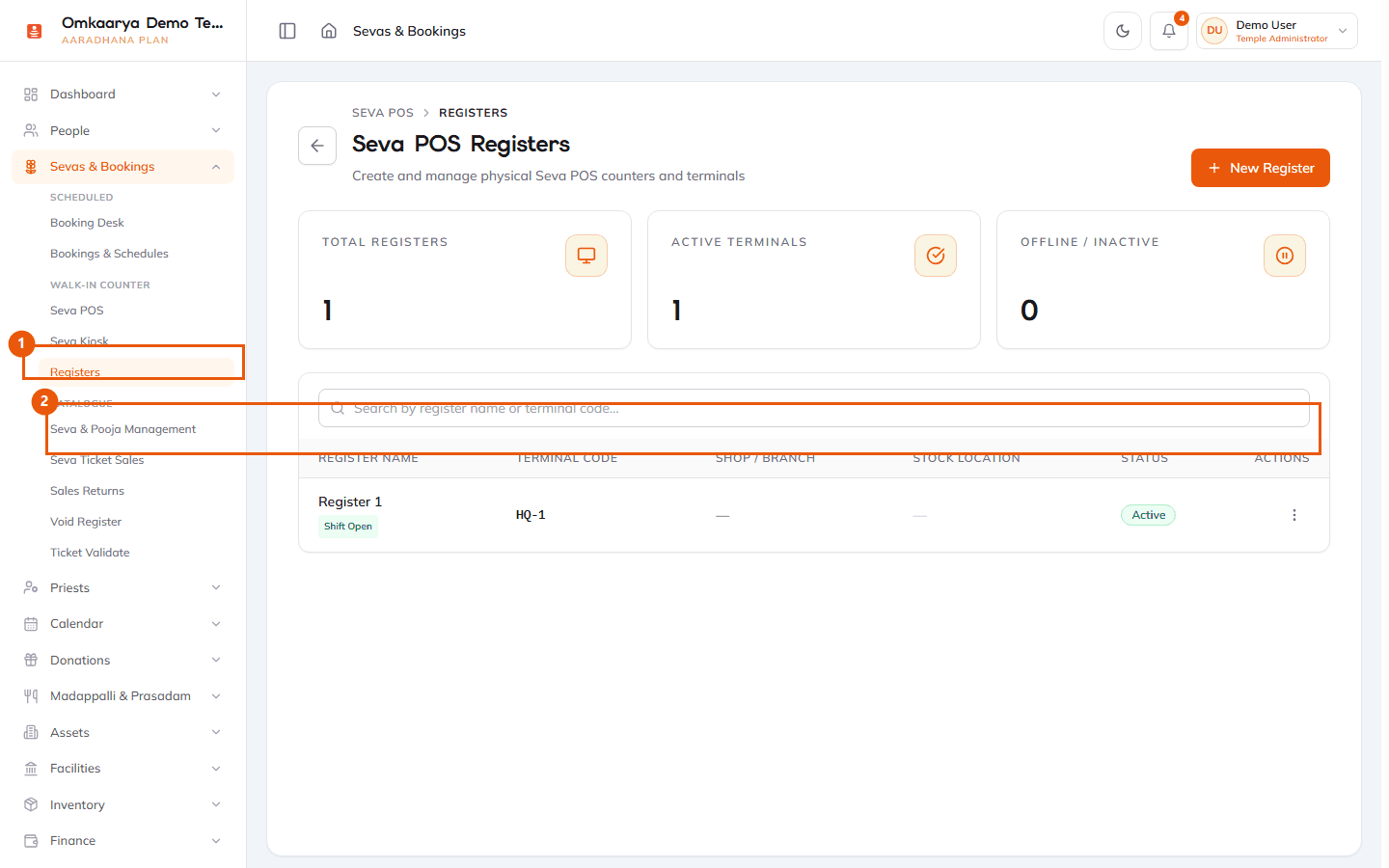1389x868 pixels.
Task: Open notifications bell
Action: (x=1169, y=31)
